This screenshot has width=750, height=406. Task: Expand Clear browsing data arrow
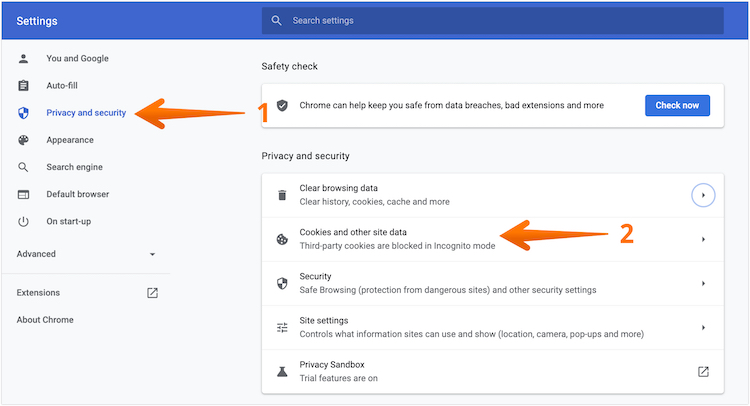703,195
